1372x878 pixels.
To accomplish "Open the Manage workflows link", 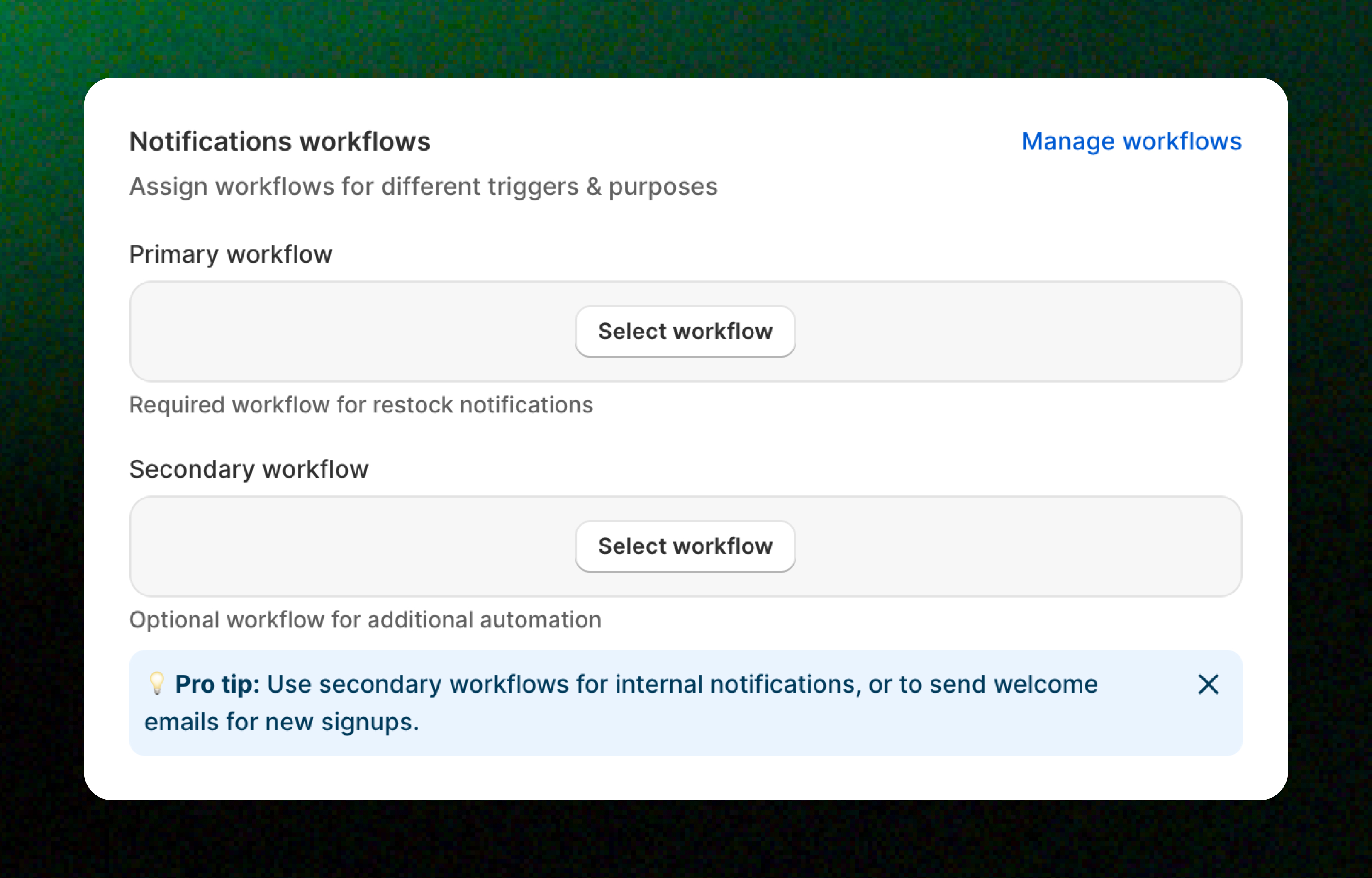I will [x=1131, y=141].
